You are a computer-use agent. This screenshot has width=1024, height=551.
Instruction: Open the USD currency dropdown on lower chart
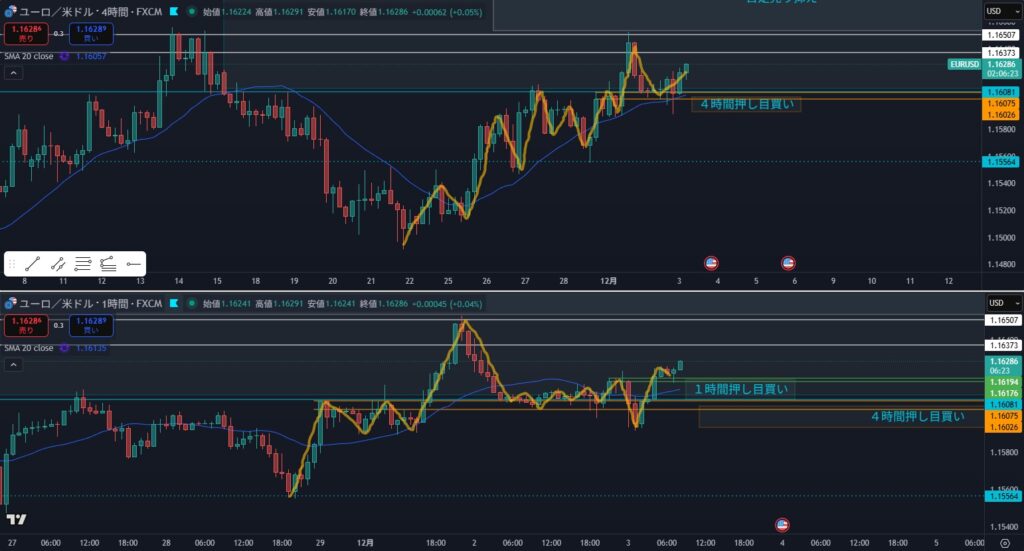point(994,303)
